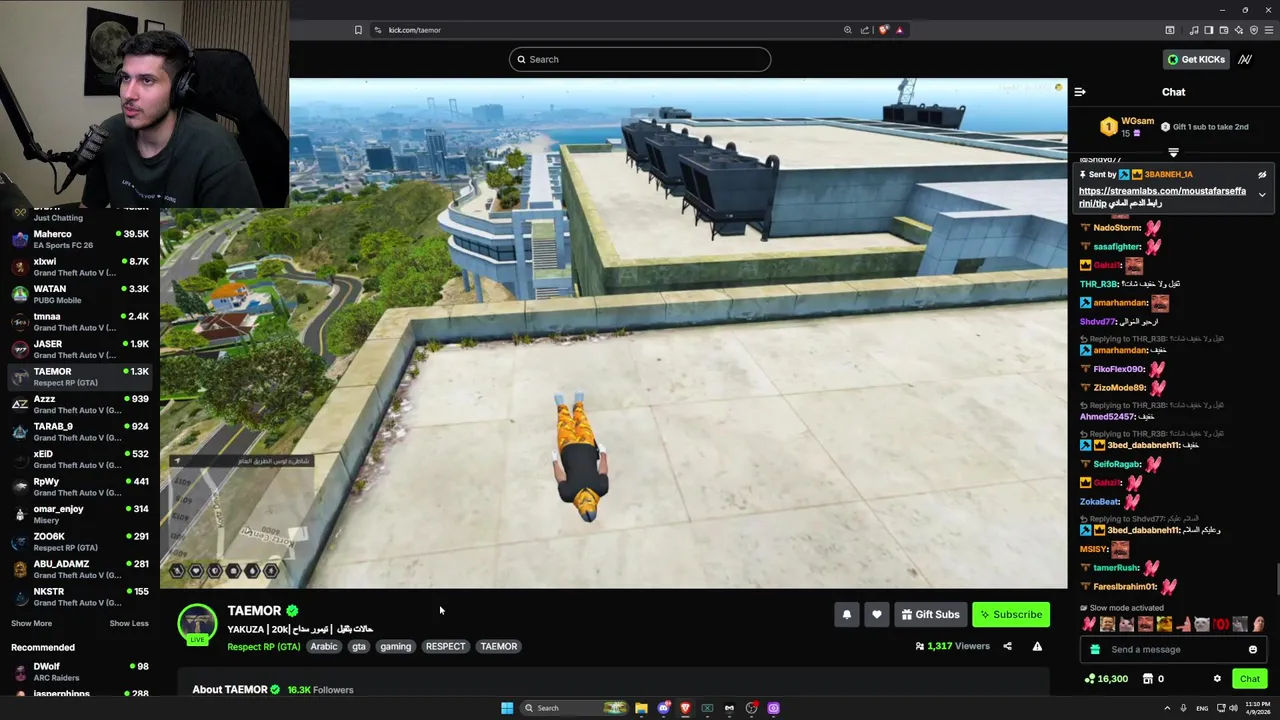Viewport: 1280px width, 720px height.
Task: Click the green gift icon in message box
Action: (1095, 650)
